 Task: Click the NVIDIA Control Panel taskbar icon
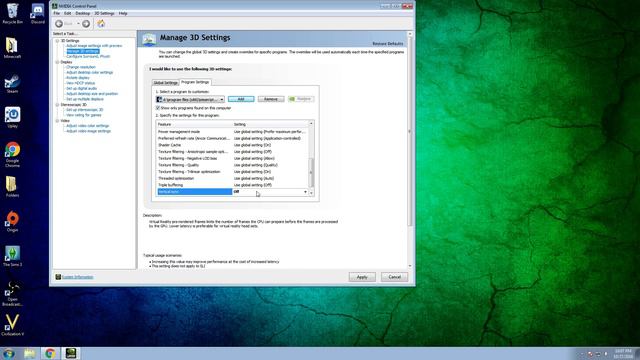coord(71,353)
